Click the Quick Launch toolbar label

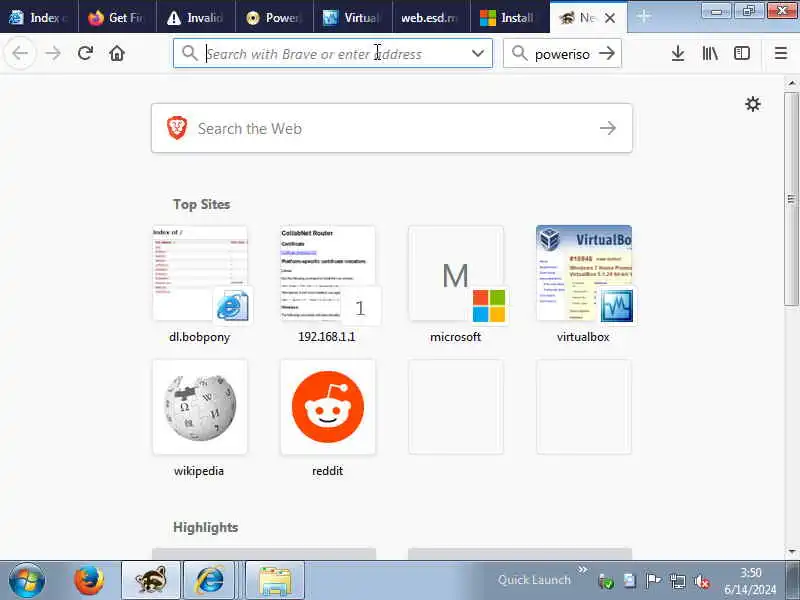[534, 580]
